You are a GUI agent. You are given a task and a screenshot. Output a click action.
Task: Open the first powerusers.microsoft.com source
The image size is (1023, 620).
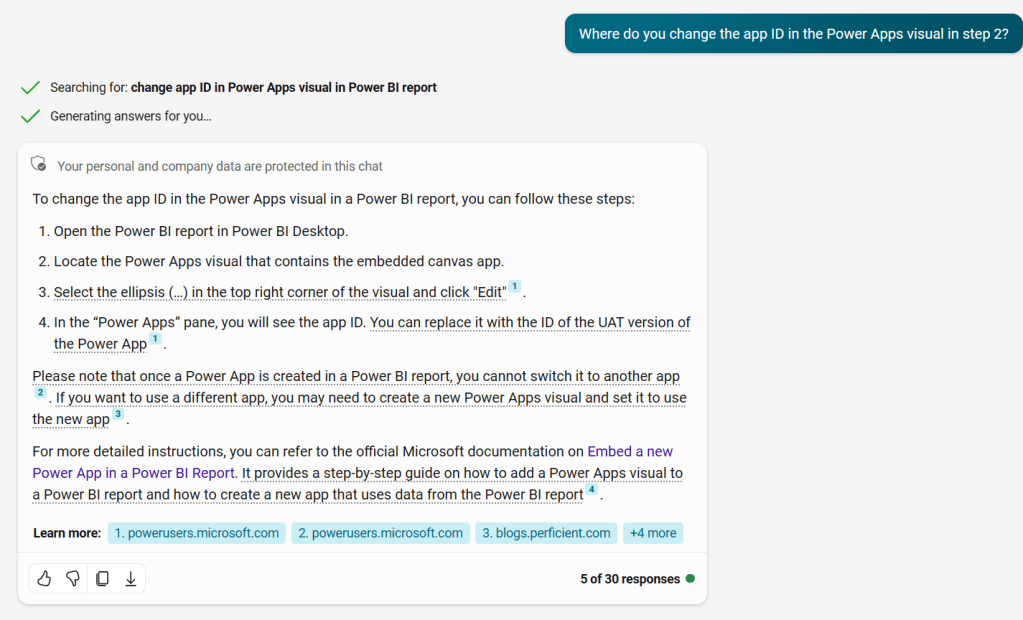pyautogui.click(x=197, y=533)
